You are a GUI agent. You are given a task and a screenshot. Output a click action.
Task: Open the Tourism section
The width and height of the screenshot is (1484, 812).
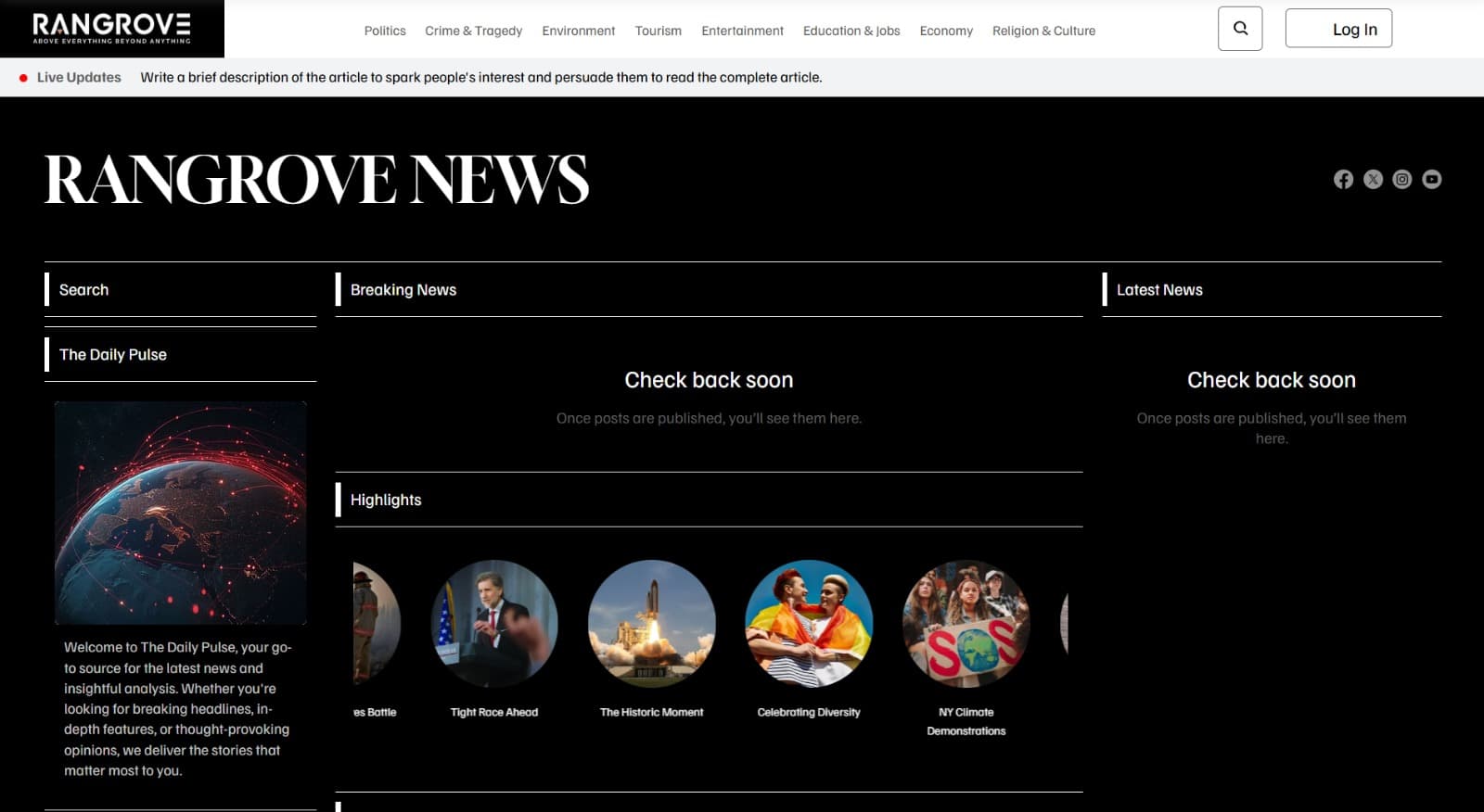(x=659, y=31)
